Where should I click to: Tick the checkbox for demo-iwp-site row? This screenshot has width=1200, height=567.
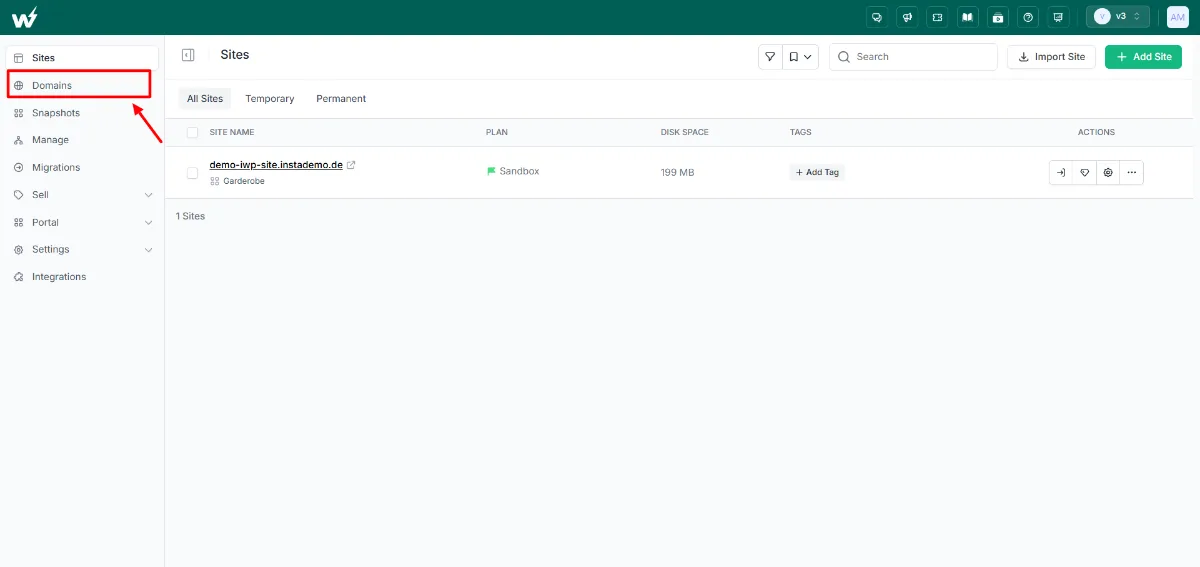click(192, 173)
